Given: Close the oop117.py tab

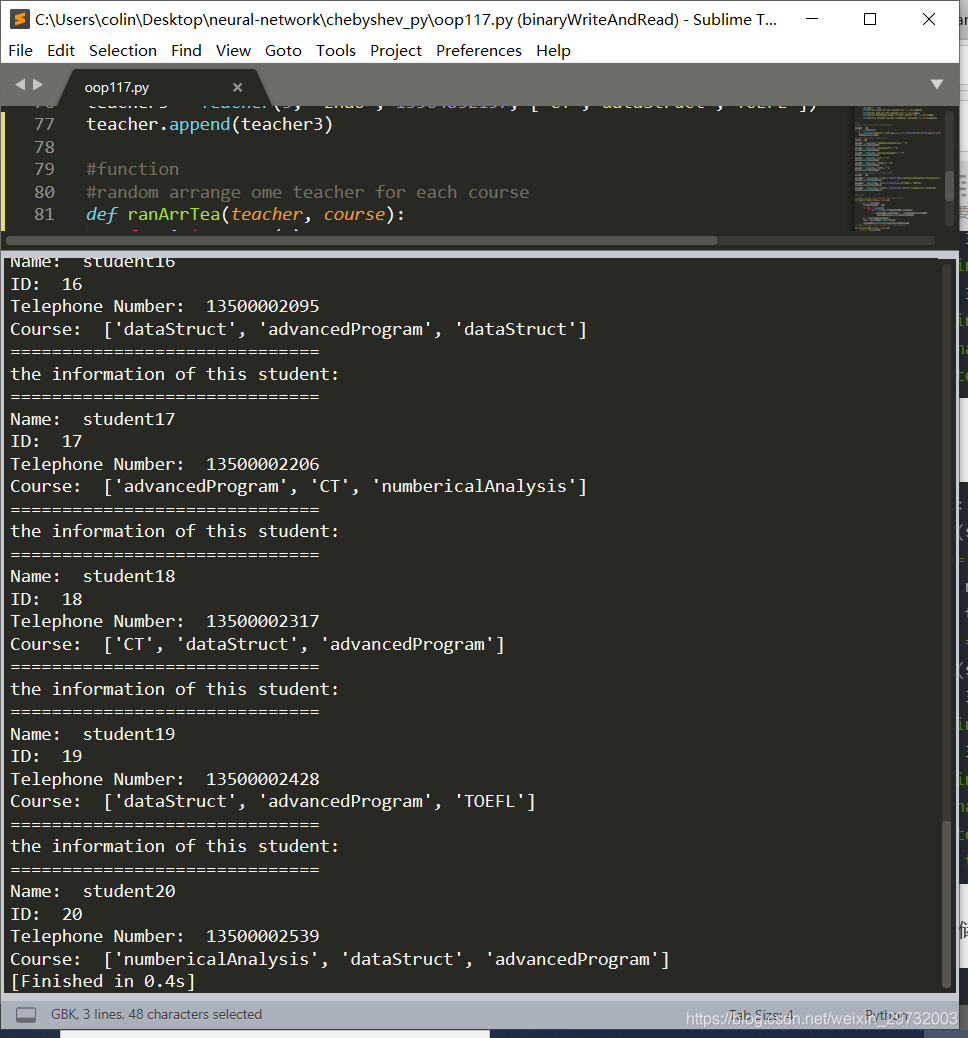Looking at the screenshot, I should click(x=238, y=87).
